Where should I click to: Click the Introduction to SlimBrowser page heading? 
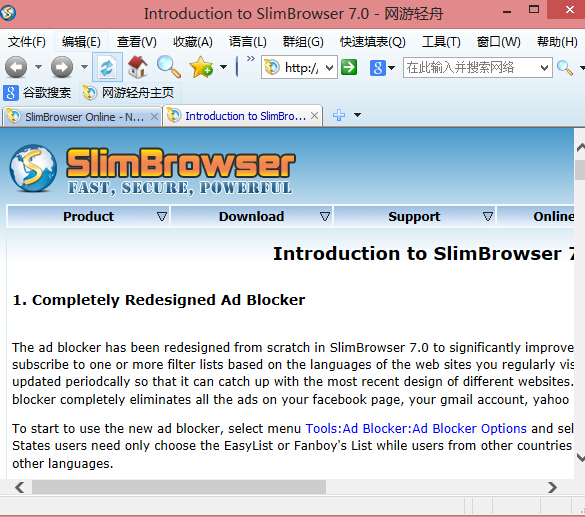click(x=424, y=254)
